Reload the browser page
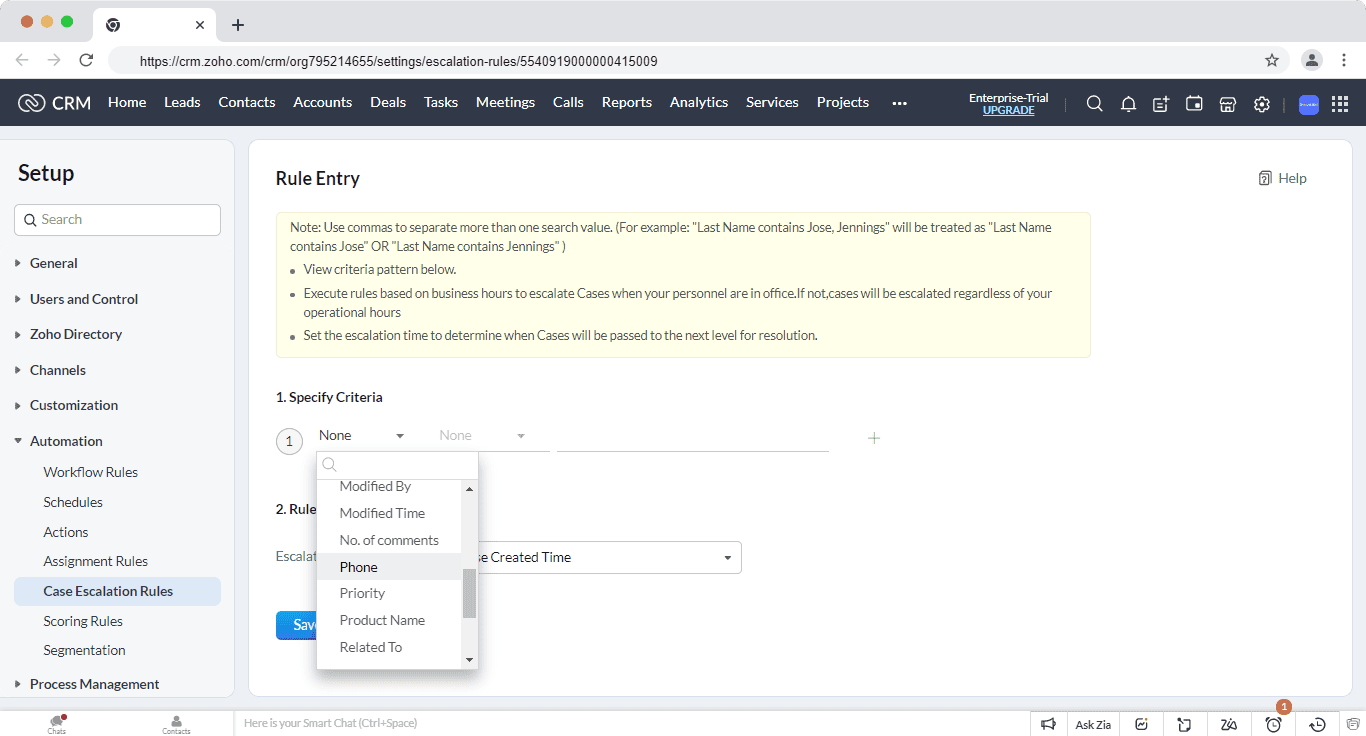This screenshot has width=1366, height=736. pos(86,60)
